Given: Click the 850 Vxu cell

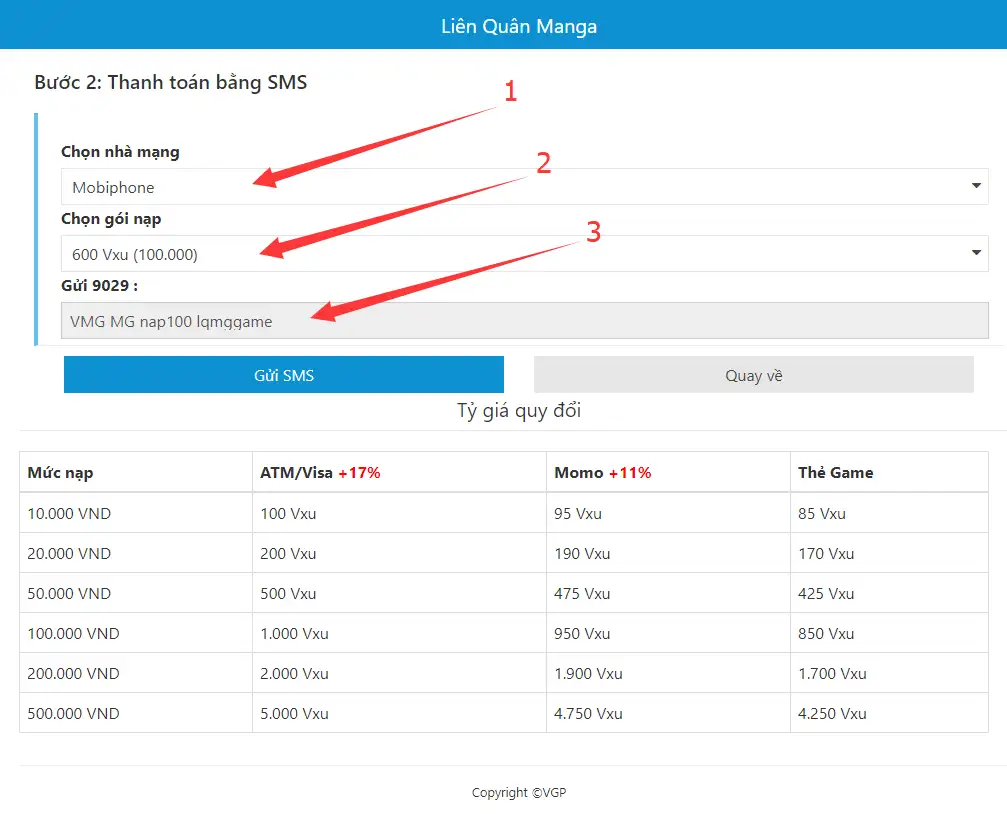Looking at the screenshot, I should coord(889,633).
